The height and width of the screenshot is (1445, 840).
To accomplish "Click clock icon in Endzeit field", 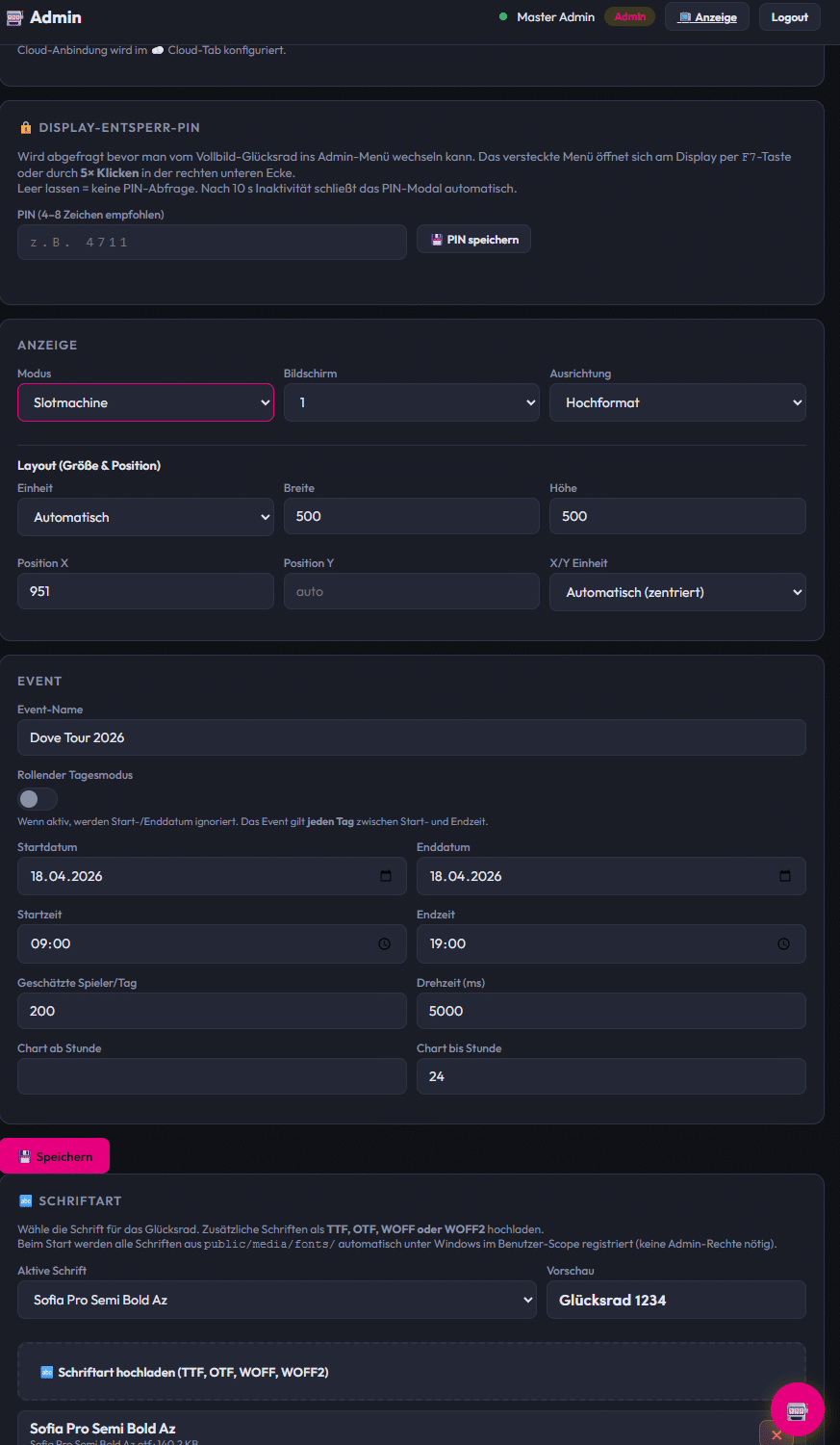I will [x=784, y=943].
